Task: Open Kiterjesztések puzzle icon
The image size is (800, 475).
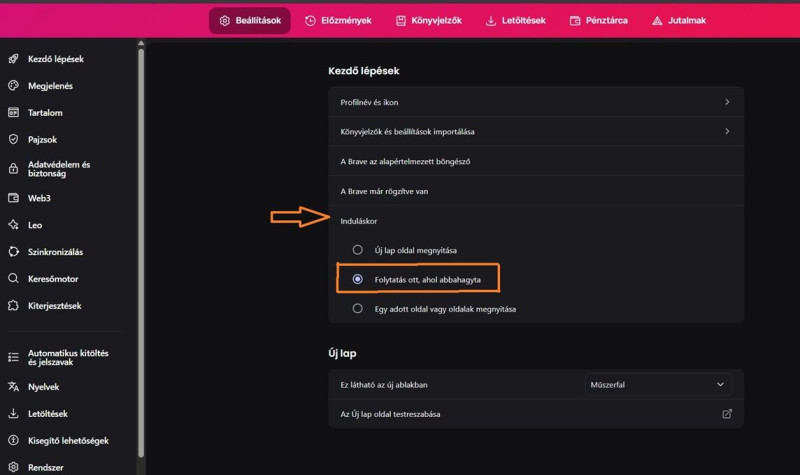Action: point(14,306)
